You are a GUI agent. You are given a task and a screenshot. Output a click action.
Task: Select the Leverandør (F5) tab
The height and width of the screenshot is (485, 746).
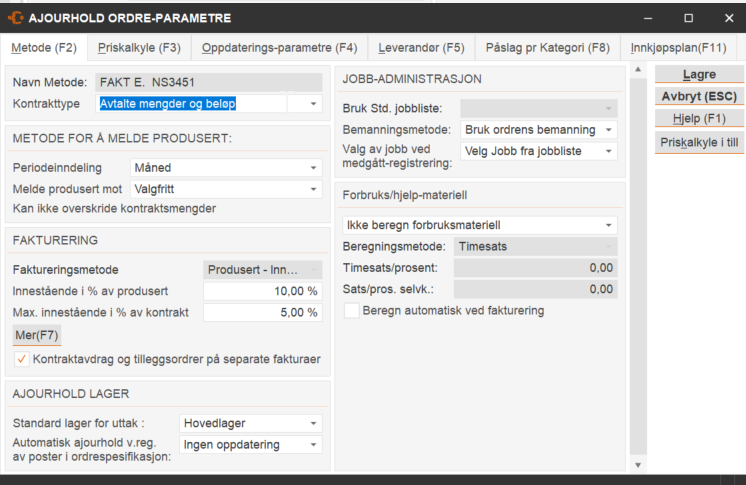pos(420,47)
